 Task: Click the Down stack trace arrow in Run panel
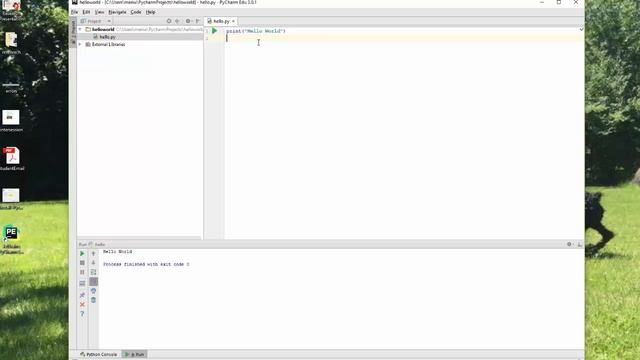93,263
